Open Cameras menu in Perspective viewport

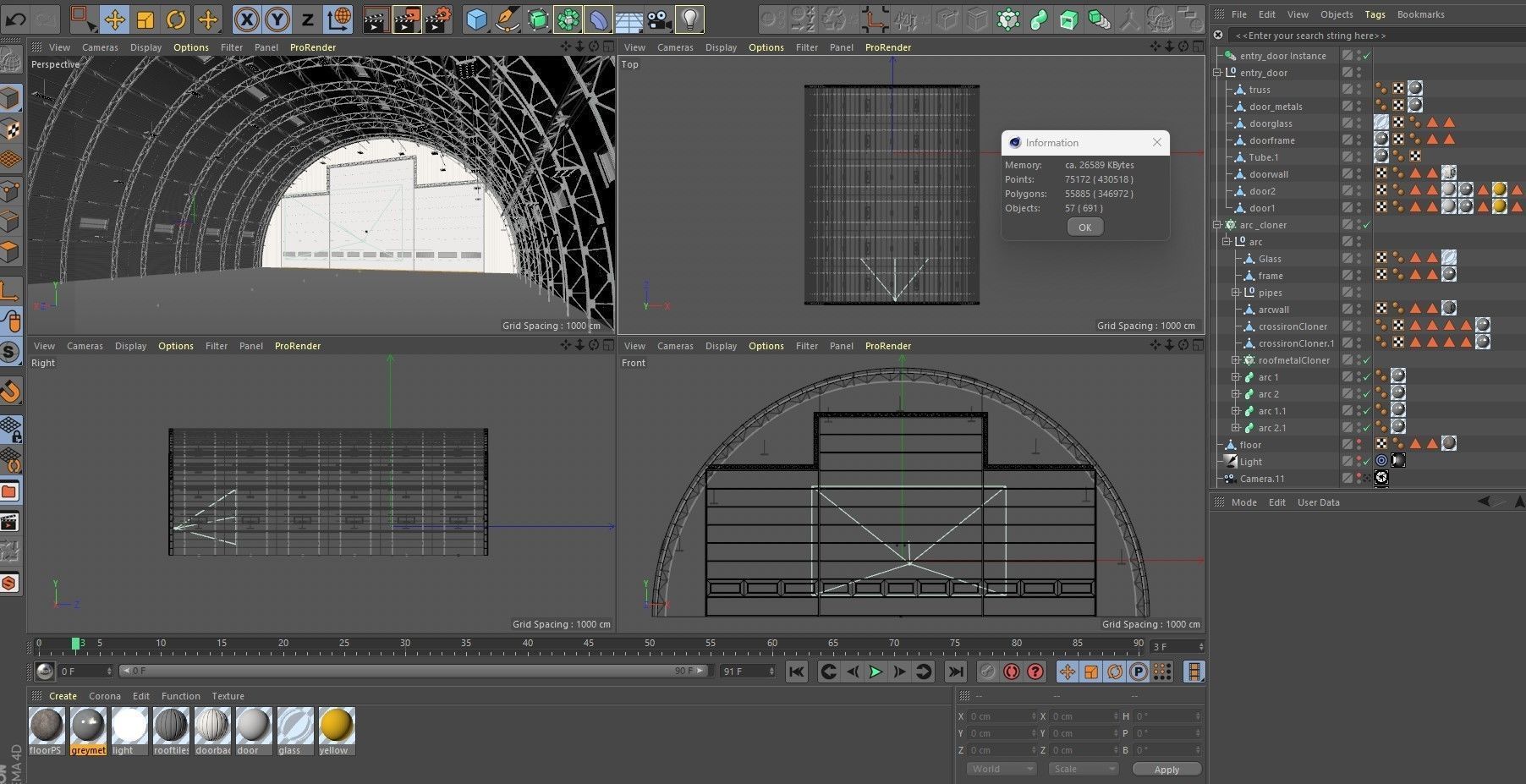[100, 47]
